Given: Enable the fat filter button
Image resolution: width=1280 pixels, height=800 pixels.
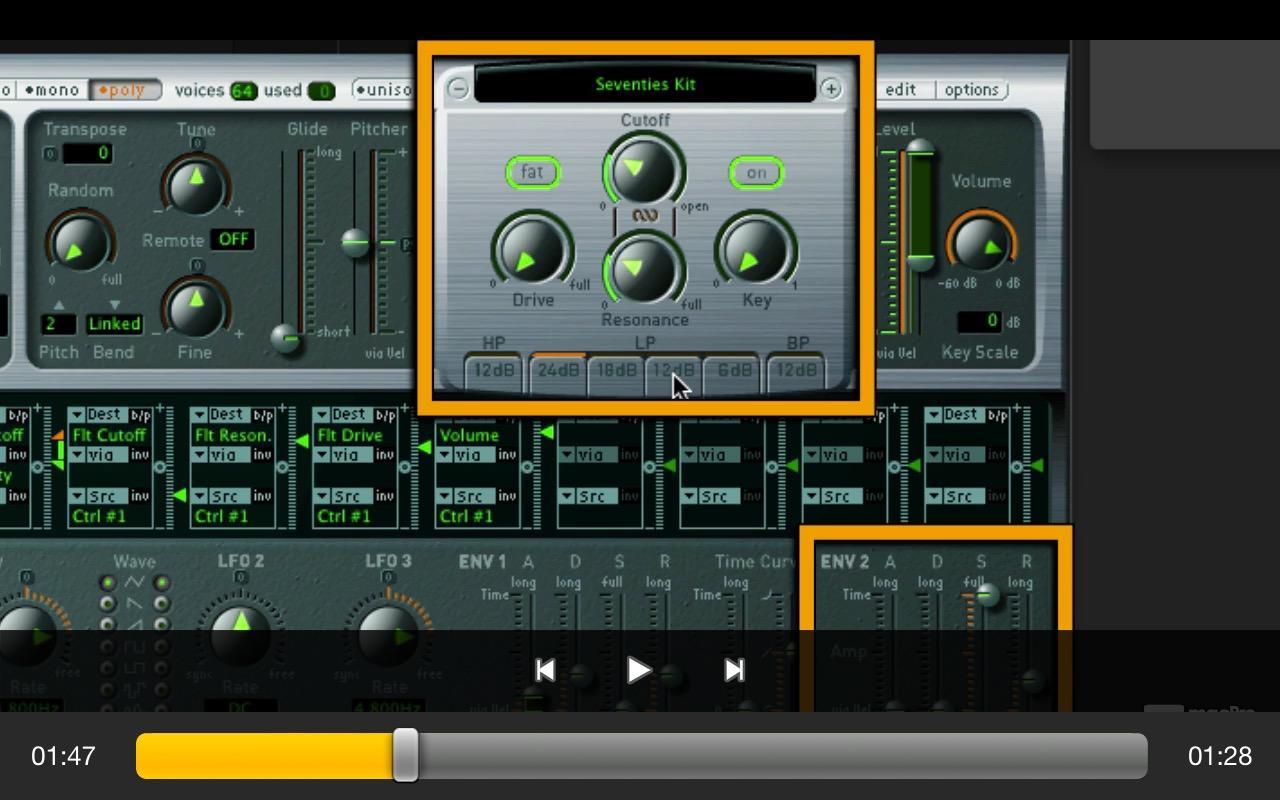Looking at the screenshot, I should point(533,172).
